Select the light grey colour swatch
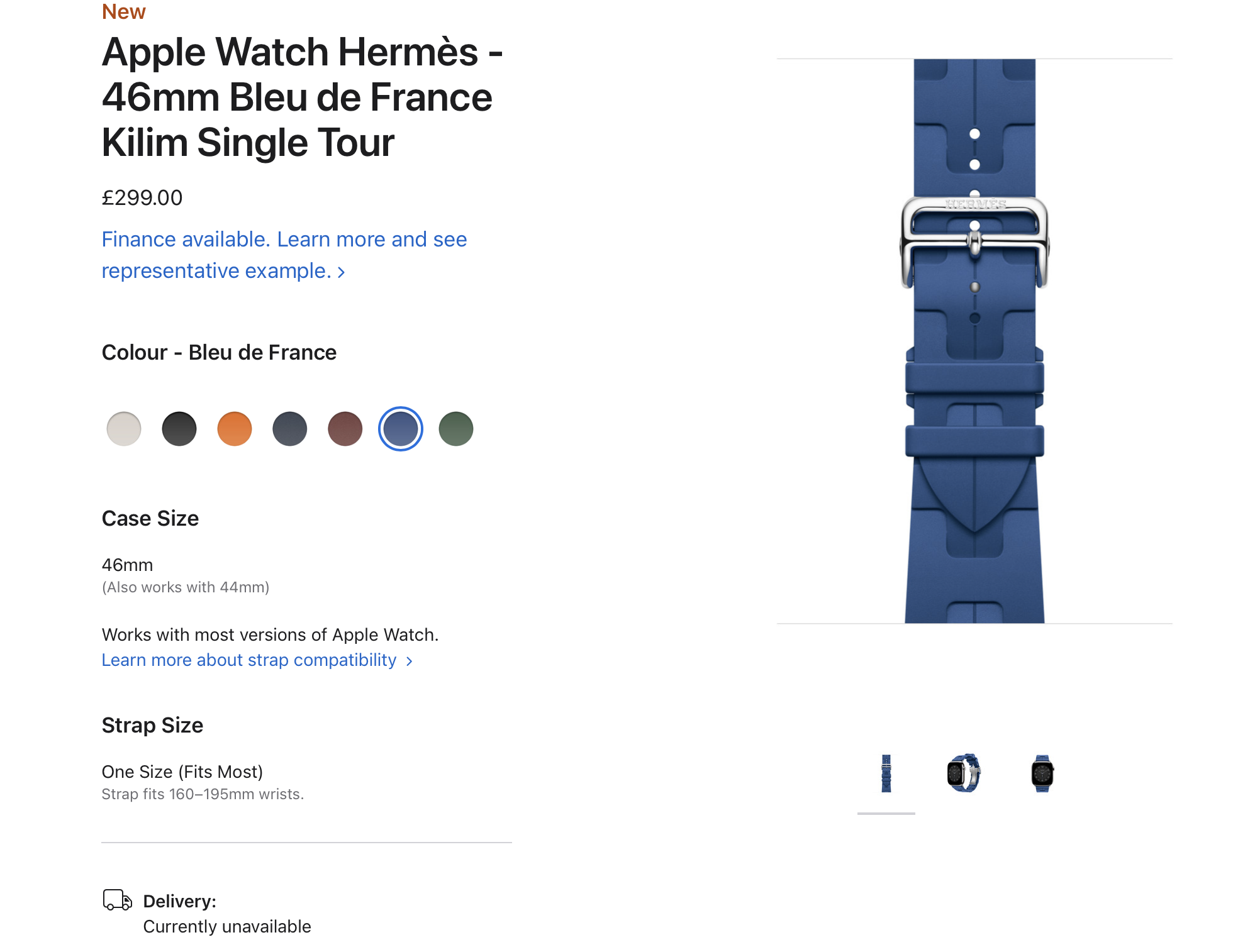The width and height of the screenshot is (1233, 952). (x=124, y=429)
